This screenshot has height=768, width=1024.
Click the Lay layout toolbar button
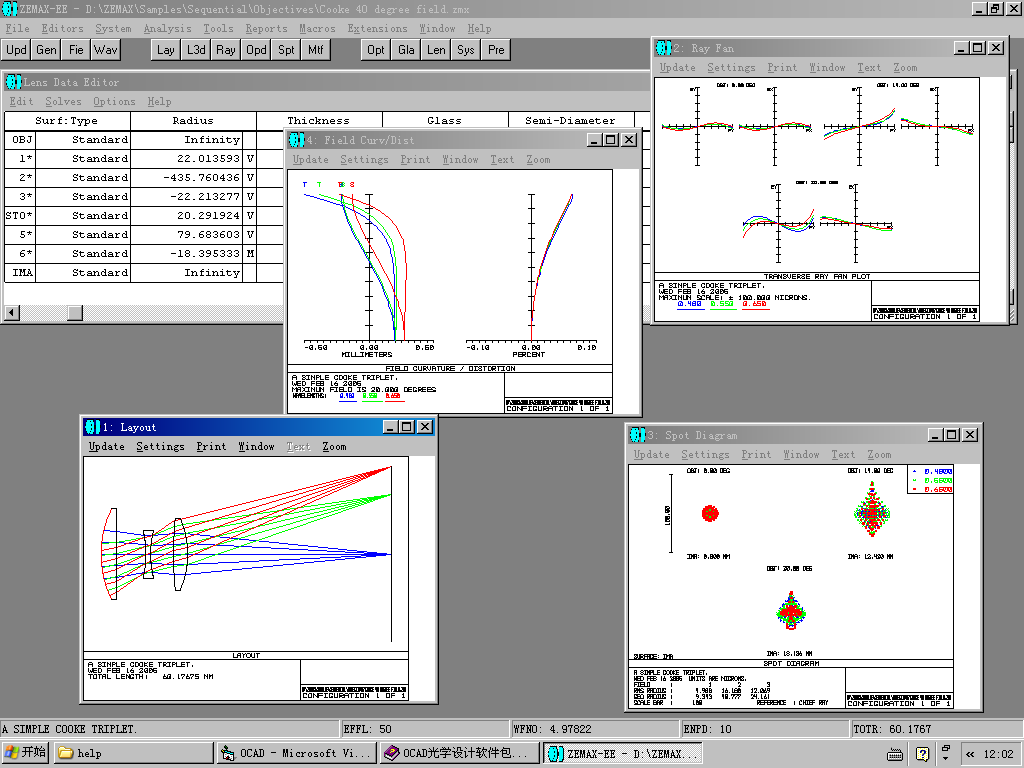[166, 49]
